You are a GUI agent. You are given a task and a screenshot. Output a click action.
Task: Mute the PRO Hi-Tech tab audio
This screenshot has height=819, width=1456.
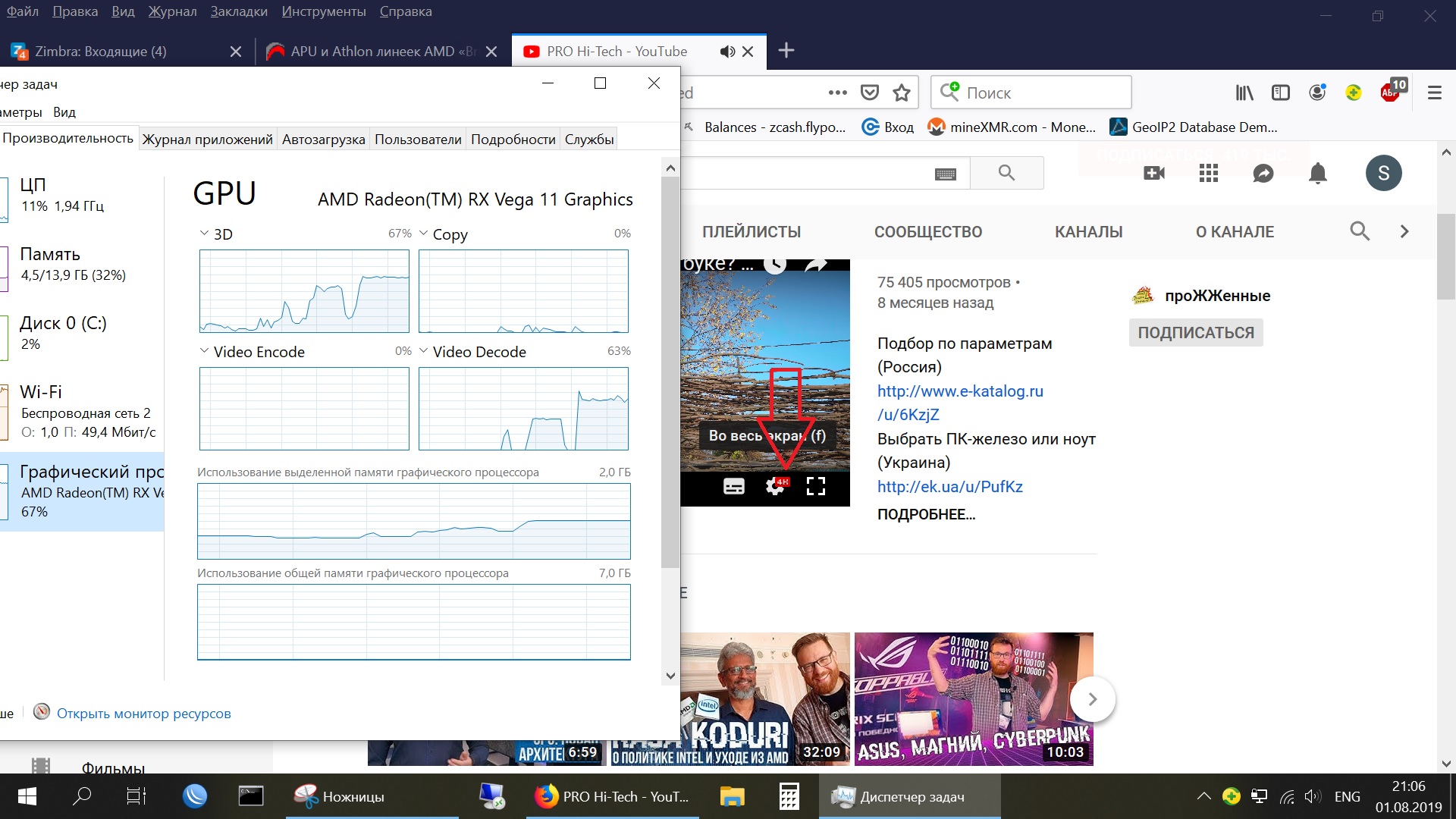point(727,52)
